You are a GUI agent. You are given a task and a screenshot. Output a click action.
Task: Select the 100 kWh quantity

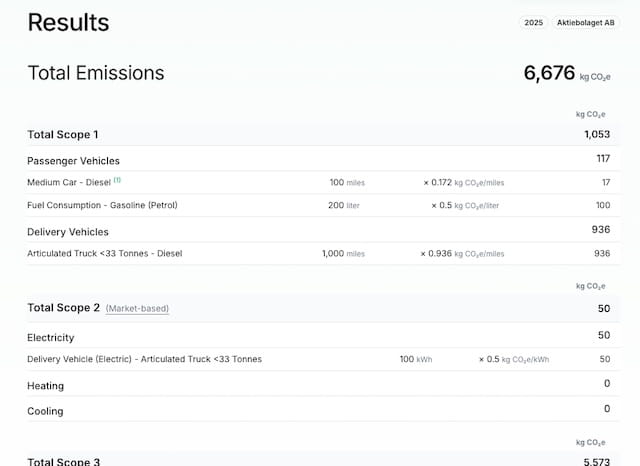416,359
